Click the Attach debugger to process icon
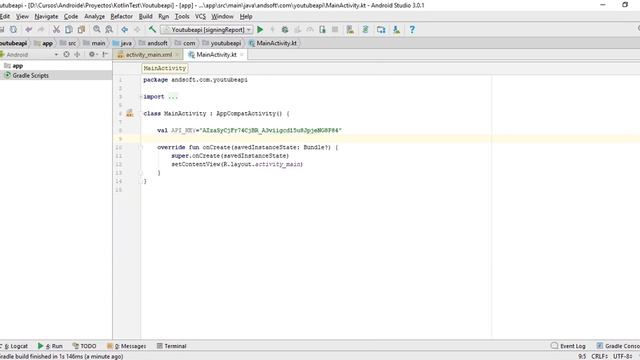Viewport: 640px width, 360px height. click(322, 29)
